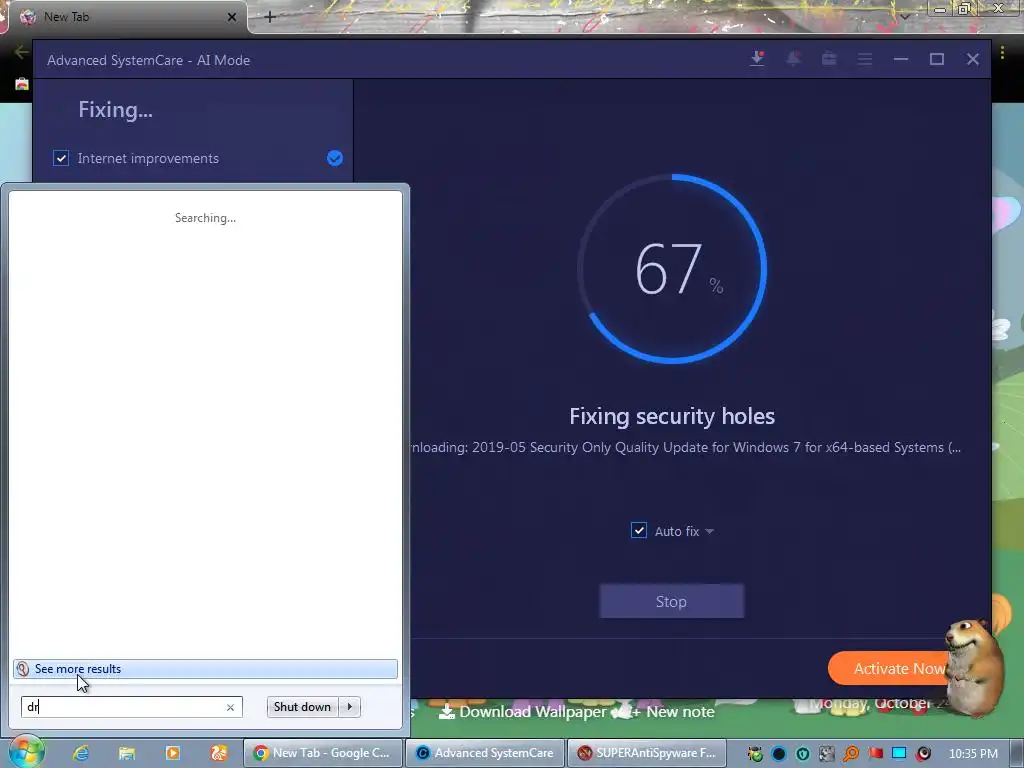
Task: Click the 67% circular progress indicator
Action: 672,268
